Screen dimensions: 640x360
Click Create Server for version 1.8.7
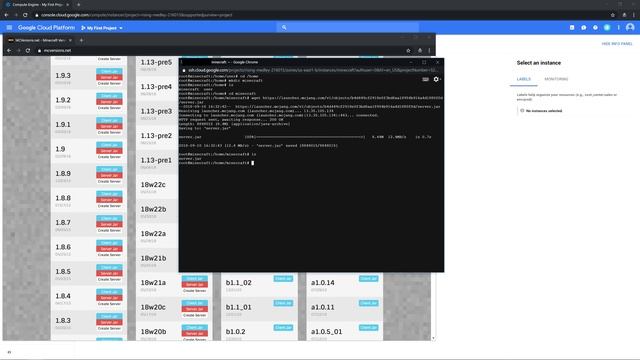pyautogui.click(x=109, y=230)
